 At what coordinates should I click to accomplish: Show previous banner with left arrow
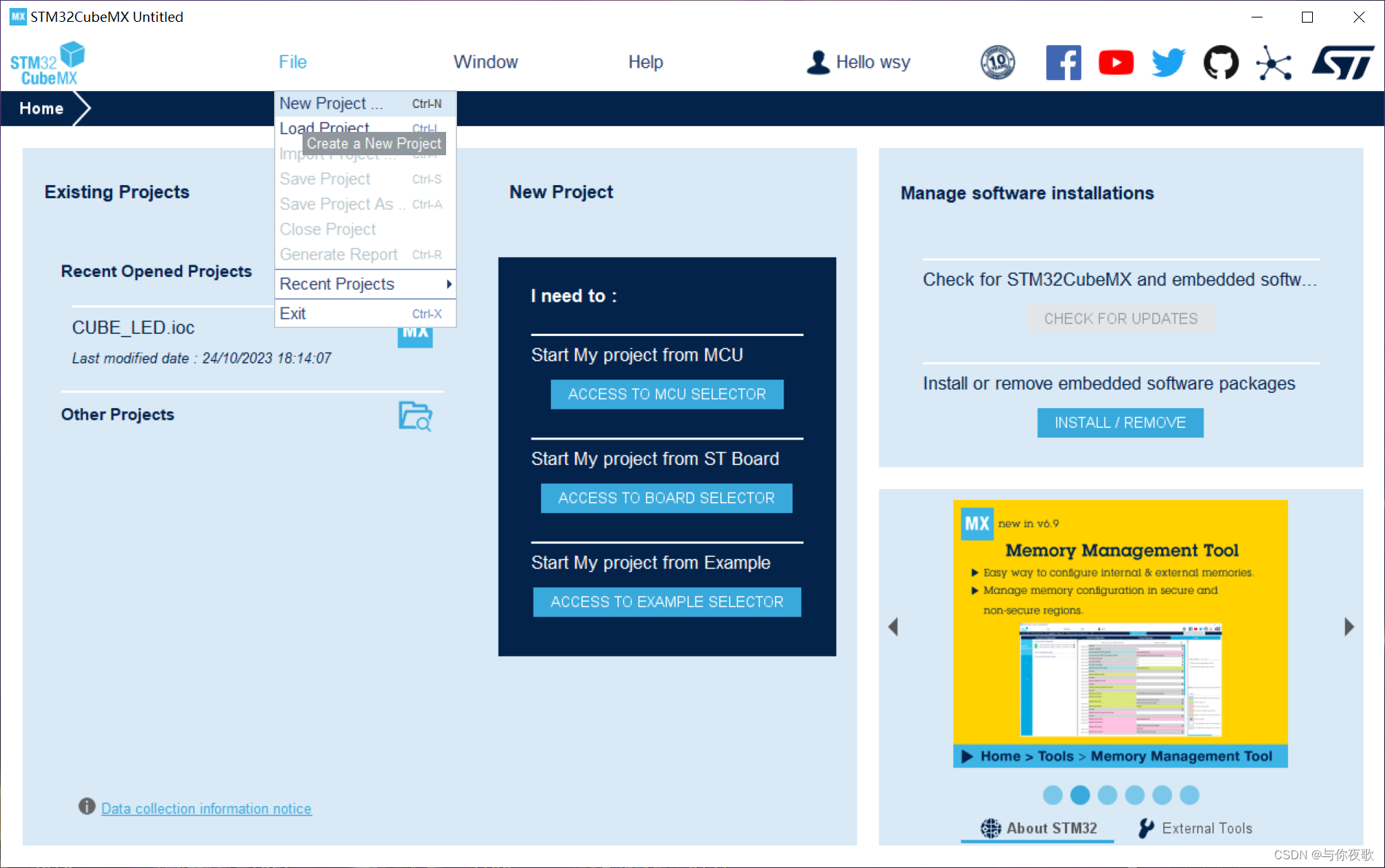[893, 627]
